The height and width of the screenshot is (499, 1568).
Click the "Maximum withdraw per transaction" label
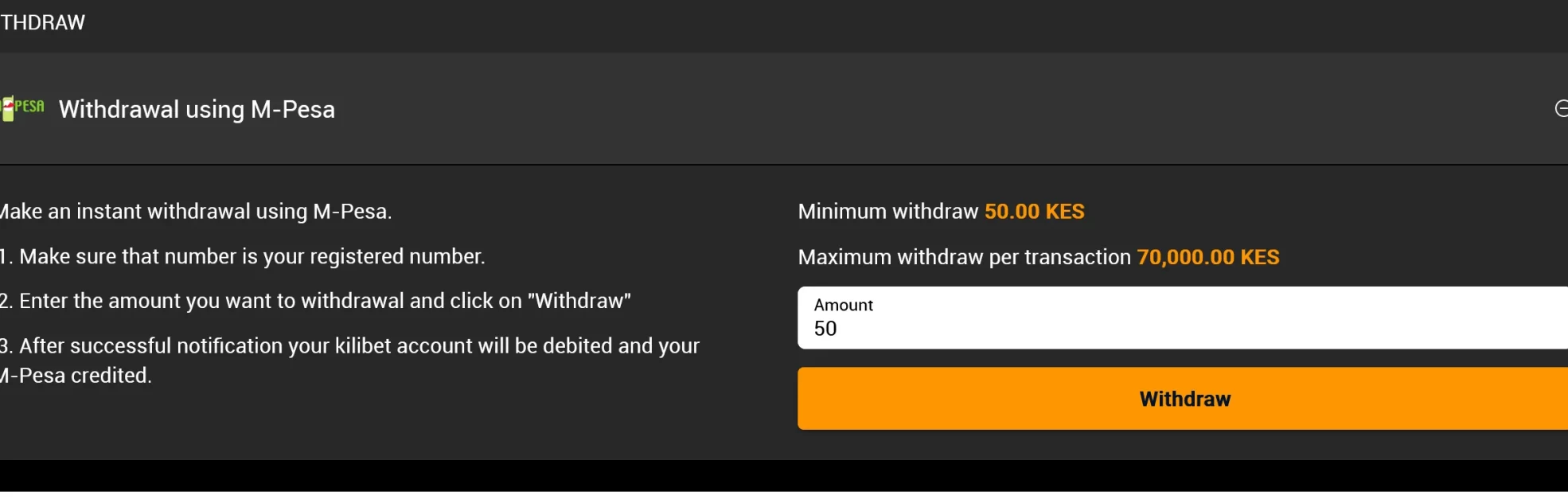point(964,257)
